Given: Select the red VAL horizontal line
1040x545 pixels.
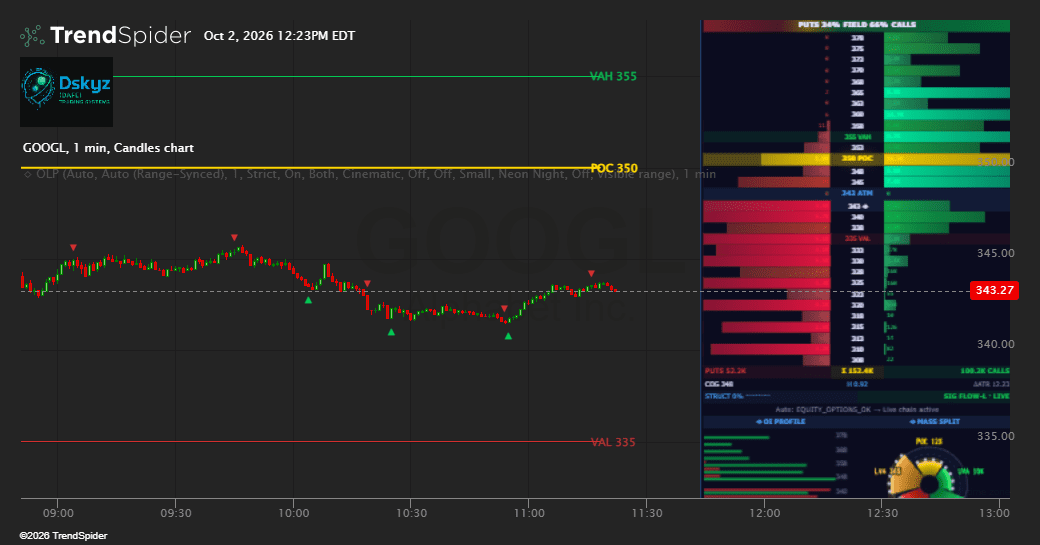Looking at the screenshot, I should tap(306, 442).
